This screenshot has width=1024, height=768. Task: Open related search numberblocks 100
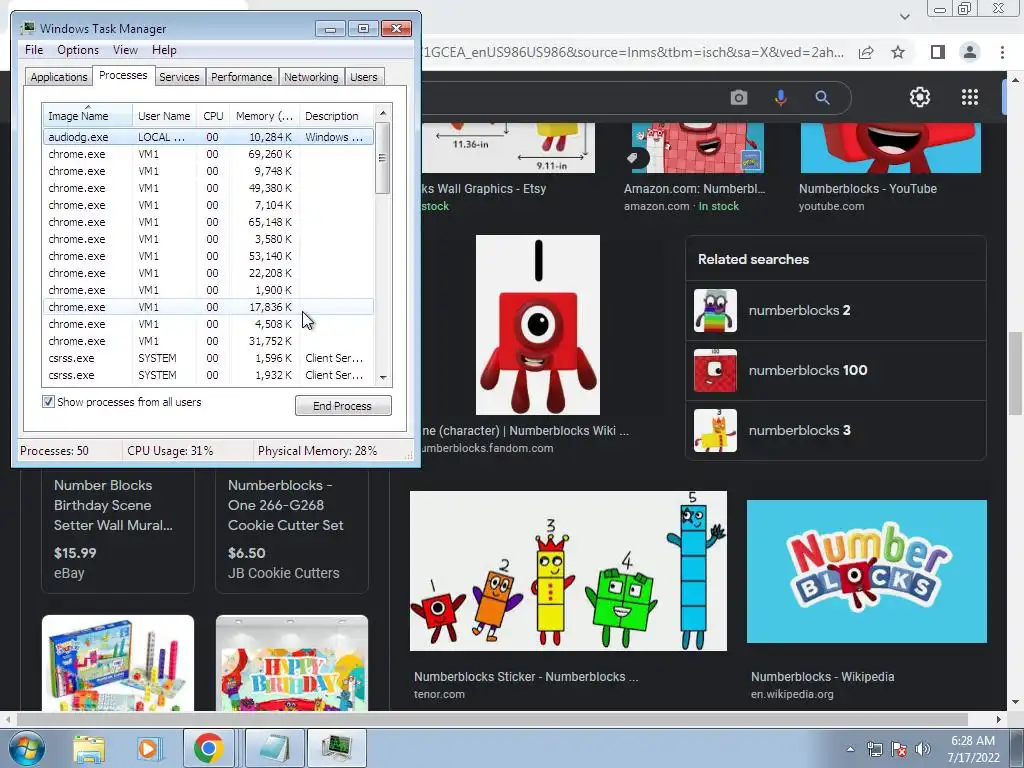[x=835, y=370]
